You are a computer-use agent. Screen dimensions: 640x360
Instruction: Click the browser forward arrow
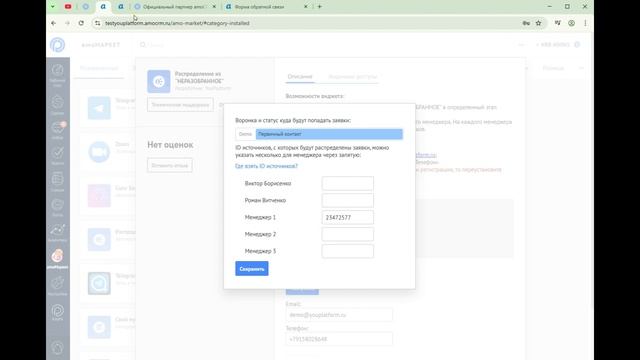click(67, 23)
